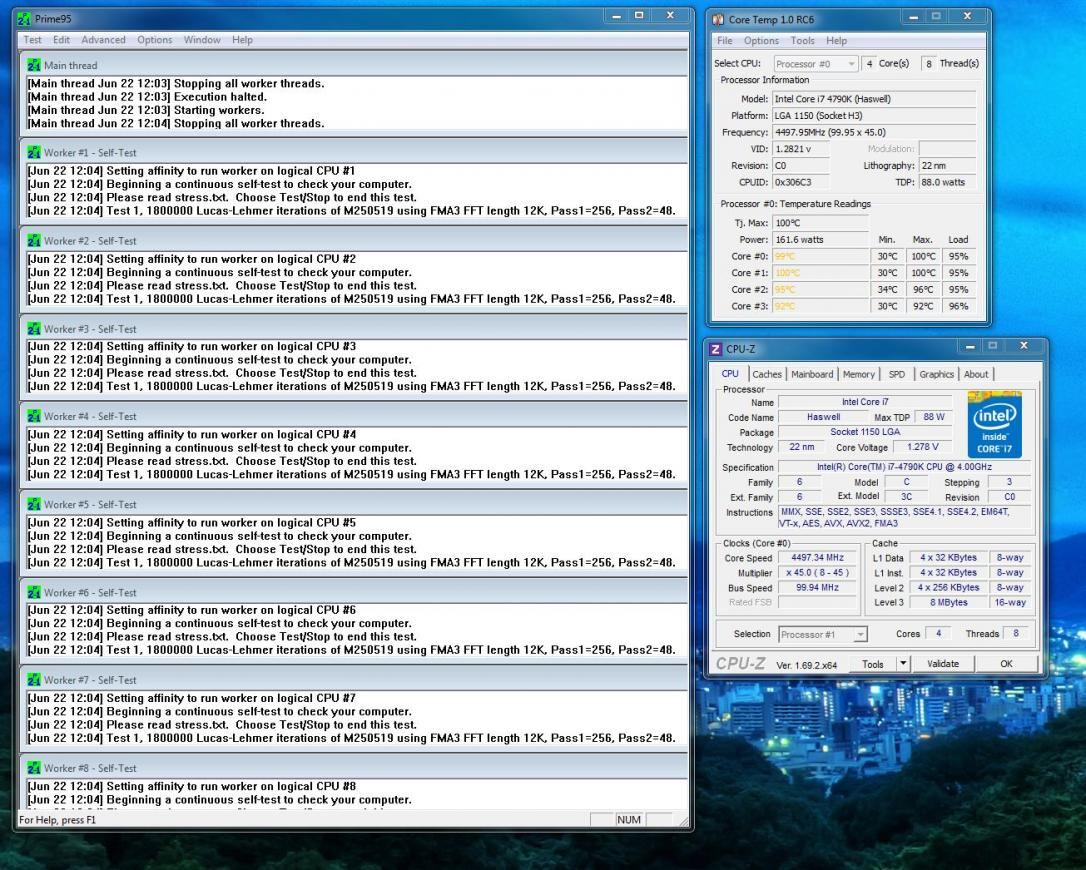Switch to the Graphics tab in CPU-Z
The width and height of the screenshot is (1086, 870).
coord(936,374)
